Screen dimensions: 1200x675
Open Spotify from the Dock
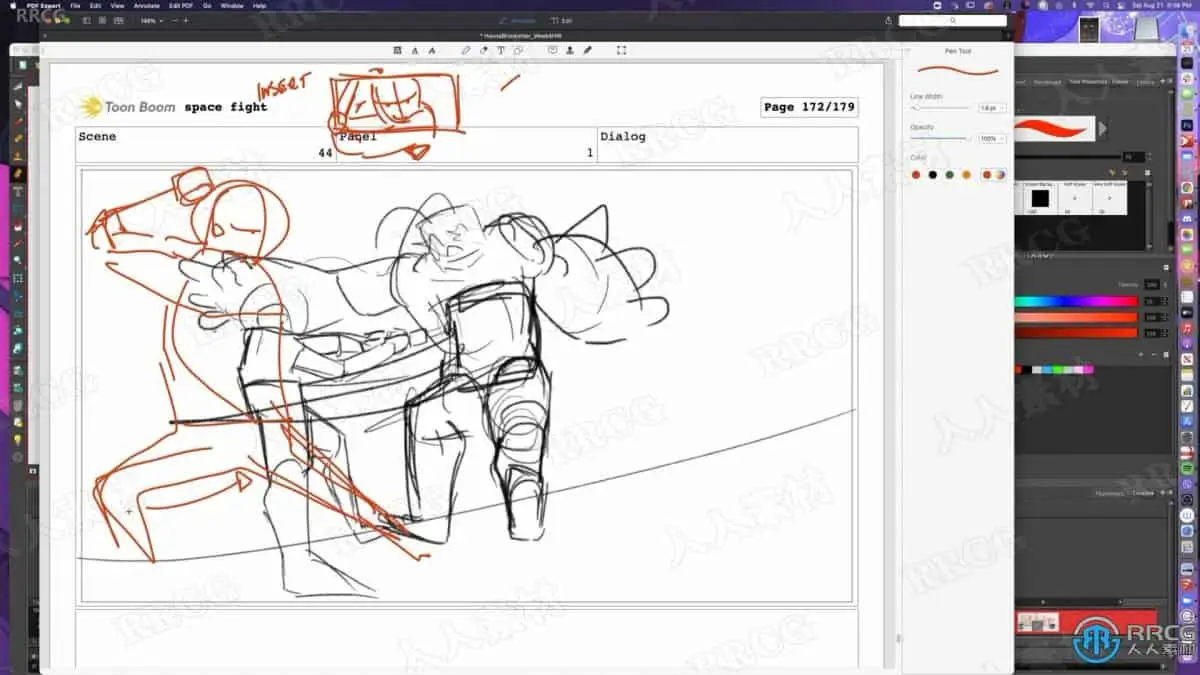pos(1187,468)
